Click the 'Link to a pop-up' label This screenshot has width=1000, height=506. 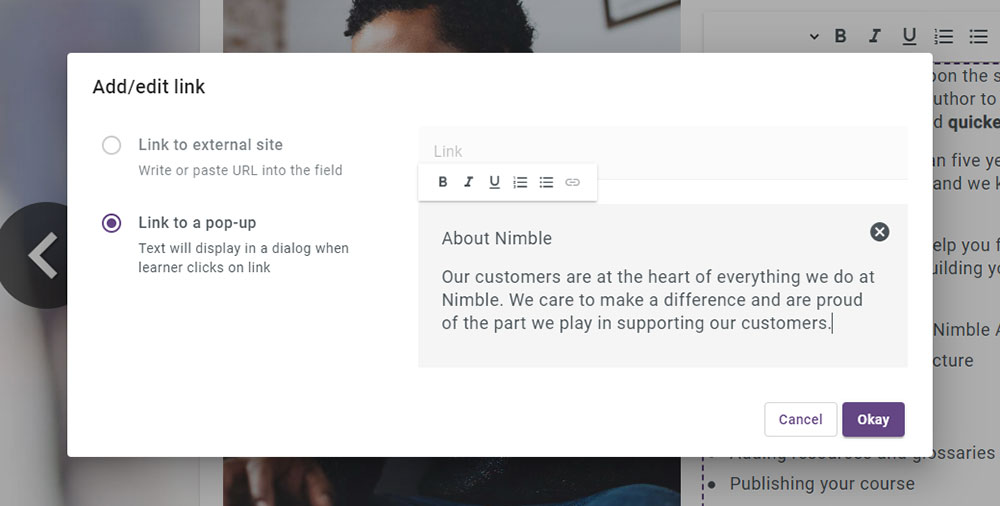[x=197, y=223]
